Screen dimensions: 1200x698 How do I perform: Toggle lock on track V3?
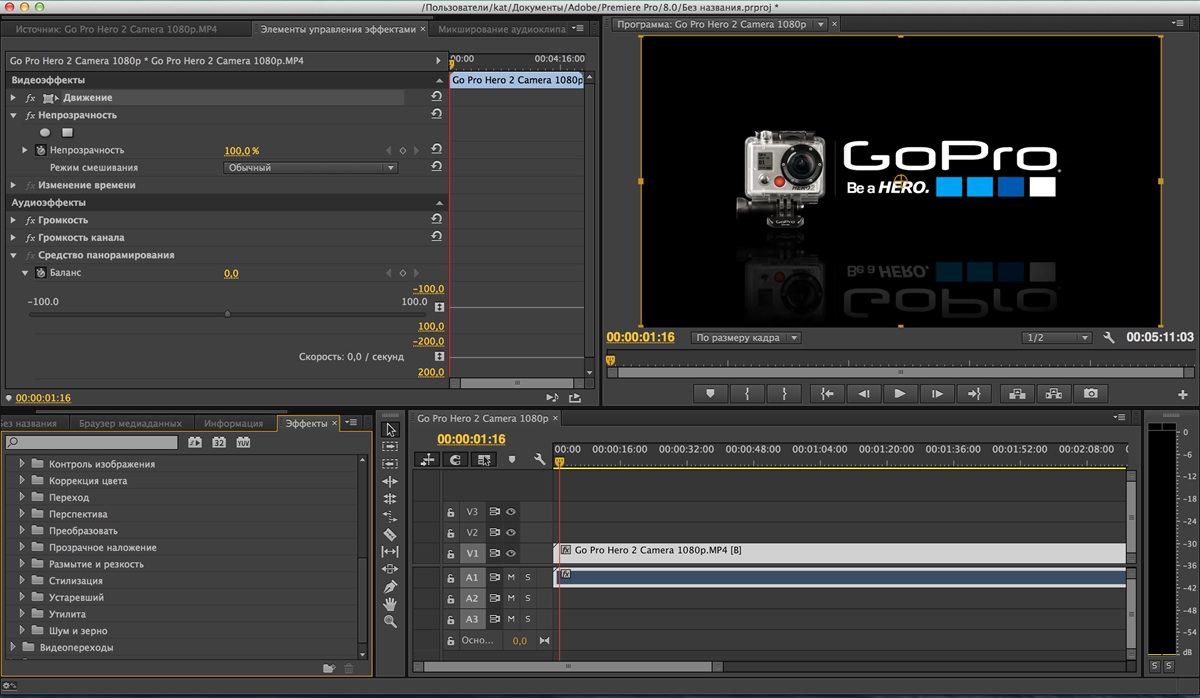click(x=451, y=512)
